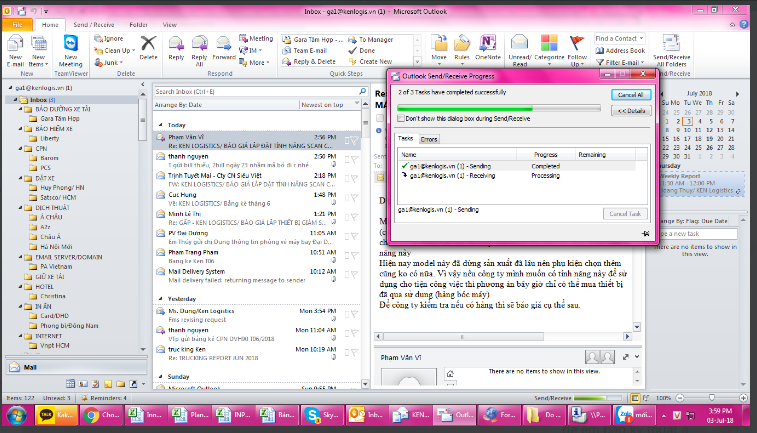
Task: Switch to Errors tab in progress dialog
Action: 429,139
